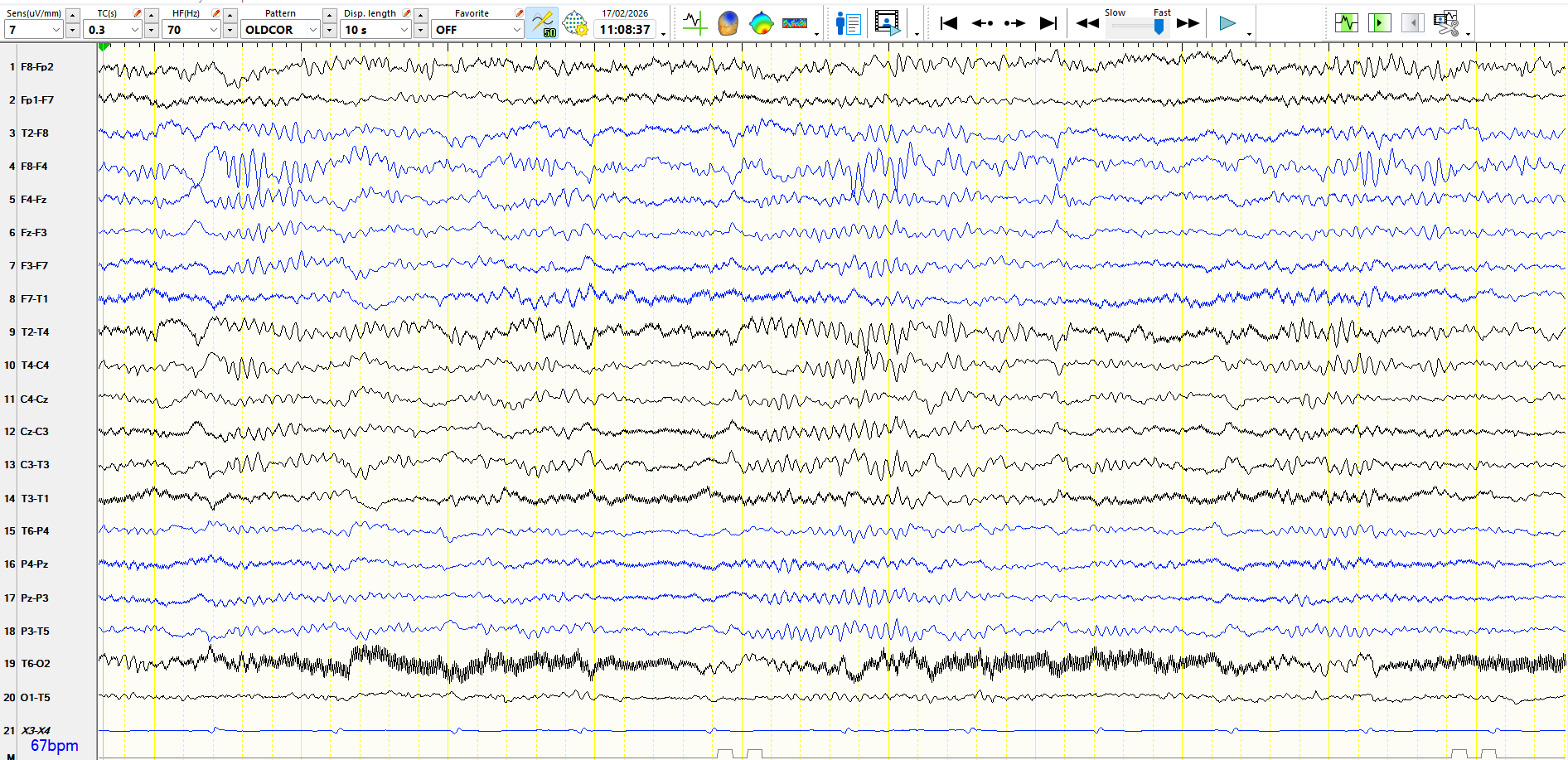
Task: Open the topographic voltage map icon
Action: tap(761, 23)
